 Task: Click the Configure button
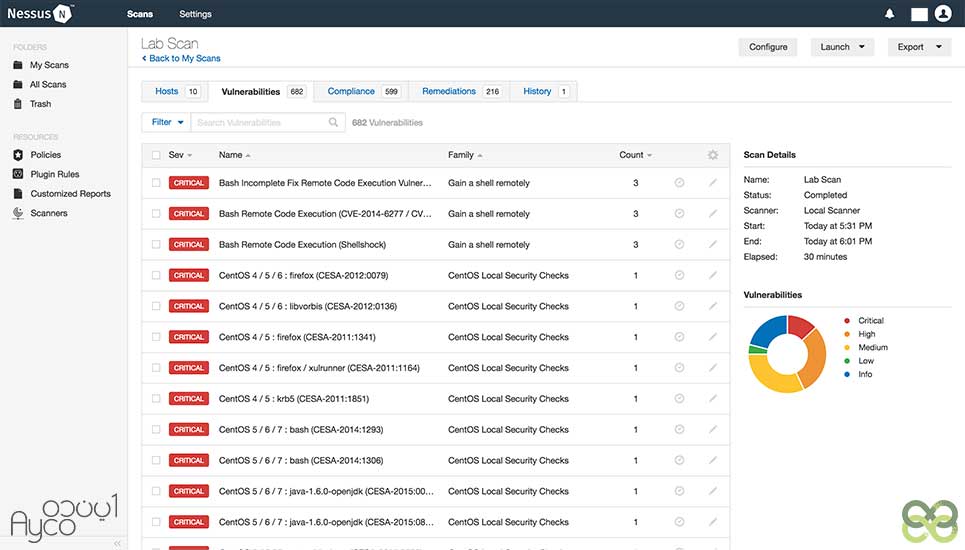tap(768, 47)
